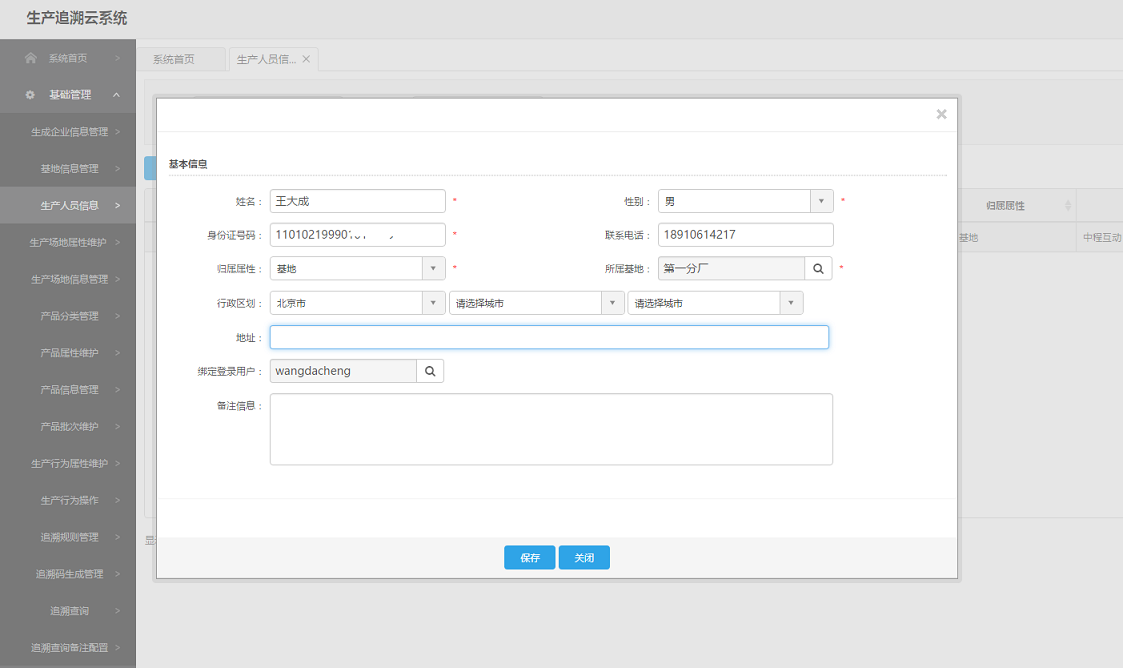
Task: Open the 性别 dropdown
Action: (x=821, y=201)
